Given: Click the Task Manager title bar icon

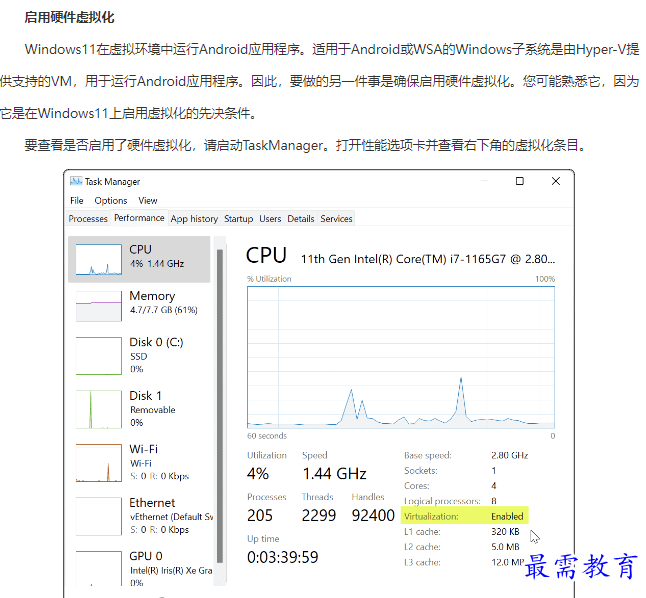Looking at the screenshot, I should pyautogui.click(x=76, y=181).
